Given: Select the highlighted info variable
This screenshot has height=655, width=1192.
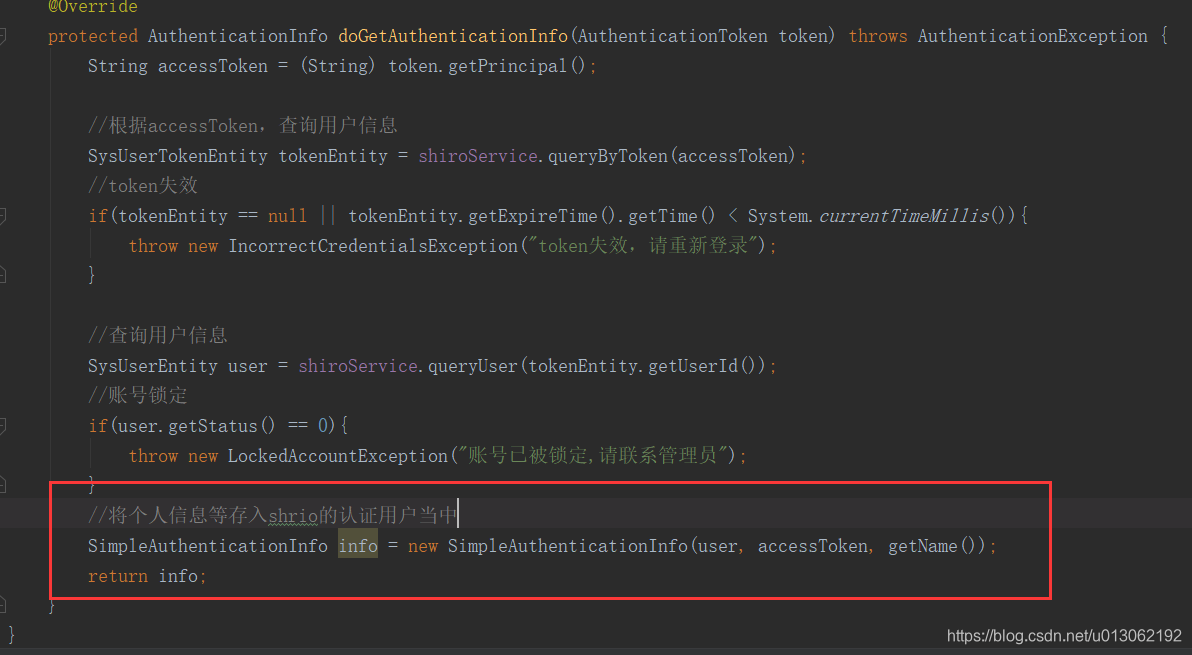Looking at the screenshot, I should pyautogui.click(x=357, y=545).
